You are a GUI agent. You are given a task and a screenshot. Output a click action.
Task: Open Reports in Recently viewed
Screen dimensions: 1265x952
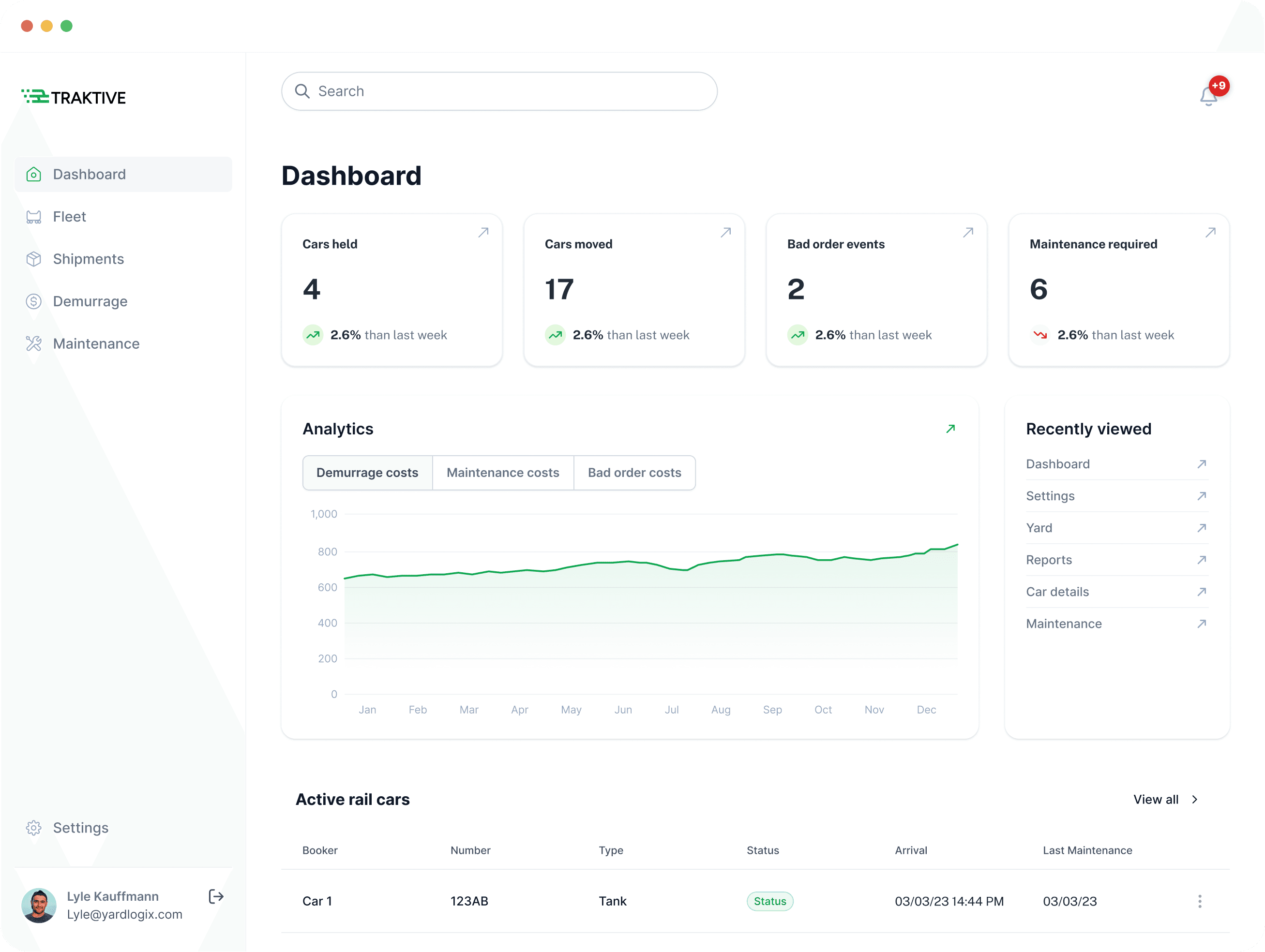click(x=1048, y=560)
